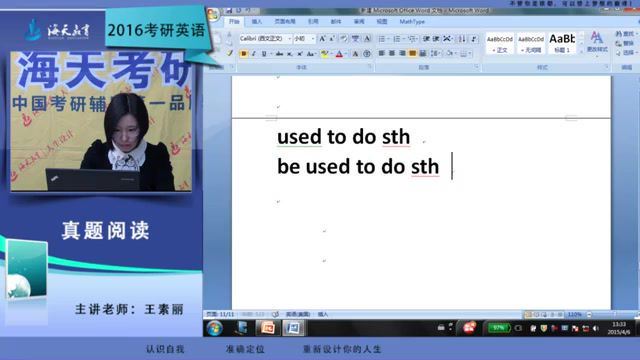Image resolution: width=640 pixels, height=360 pixels.
Task: Toggle Superscript formatting
Action: (x=300, y=53)
